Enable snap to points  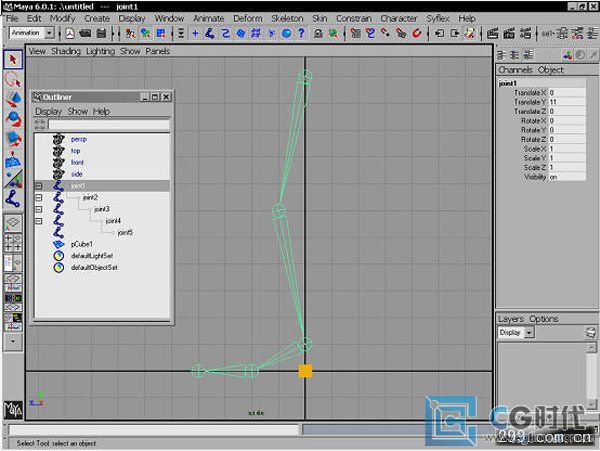386,34
